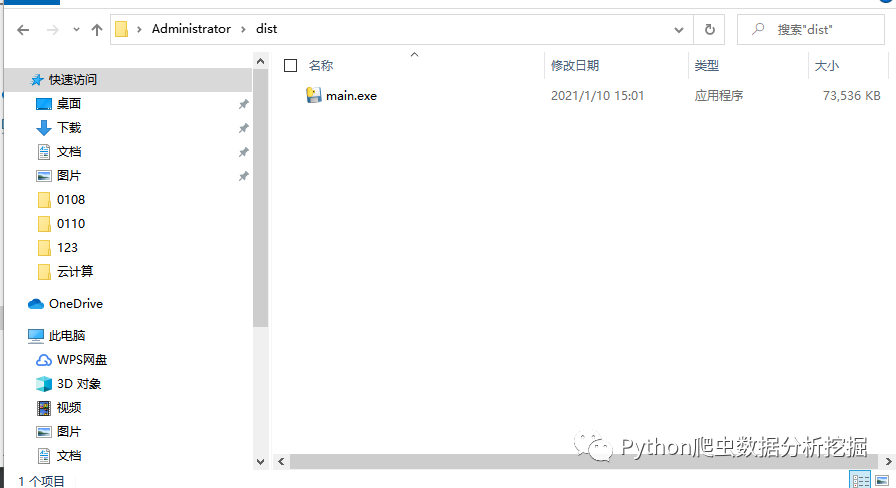896x488 pixels.
Task: Select the main.exe file name
Action: tap(351, 96)
